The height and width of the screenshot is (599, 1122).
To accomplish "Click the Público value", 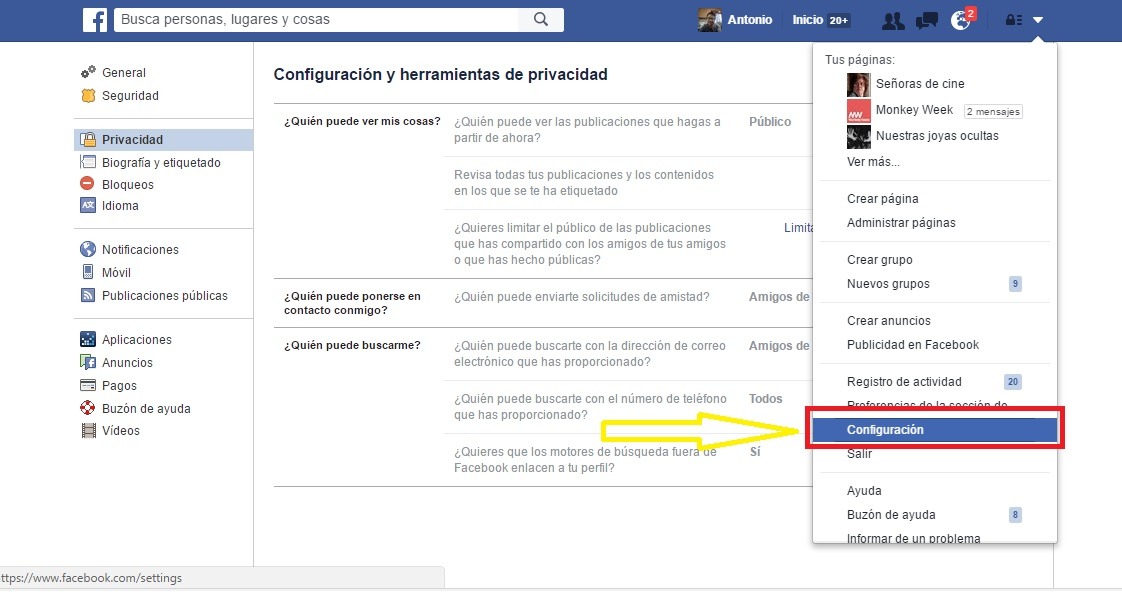I will pyautogui.click(x=770, y=122).
